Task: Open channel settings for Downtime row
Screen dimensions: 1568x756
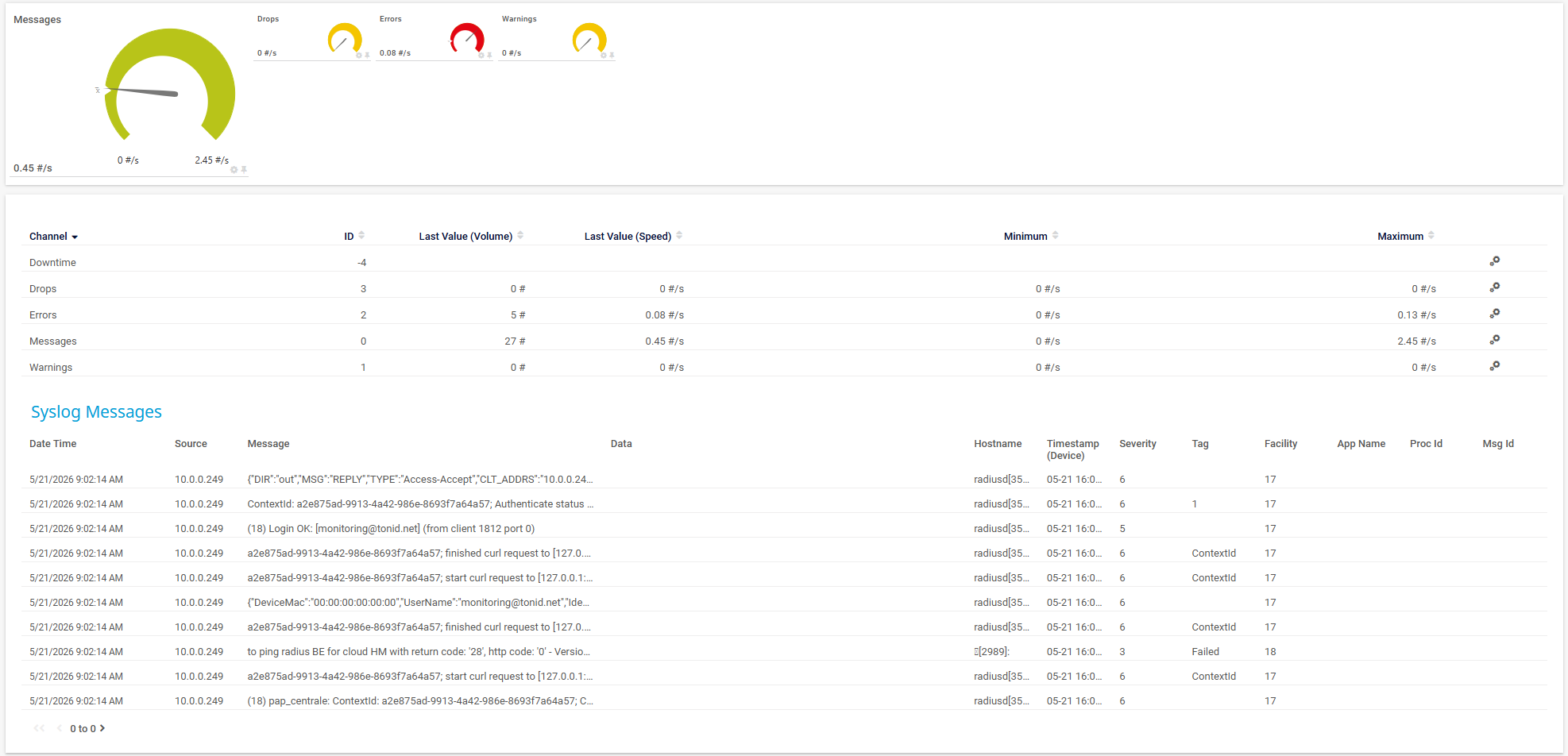Action: tap(1494, 261)
